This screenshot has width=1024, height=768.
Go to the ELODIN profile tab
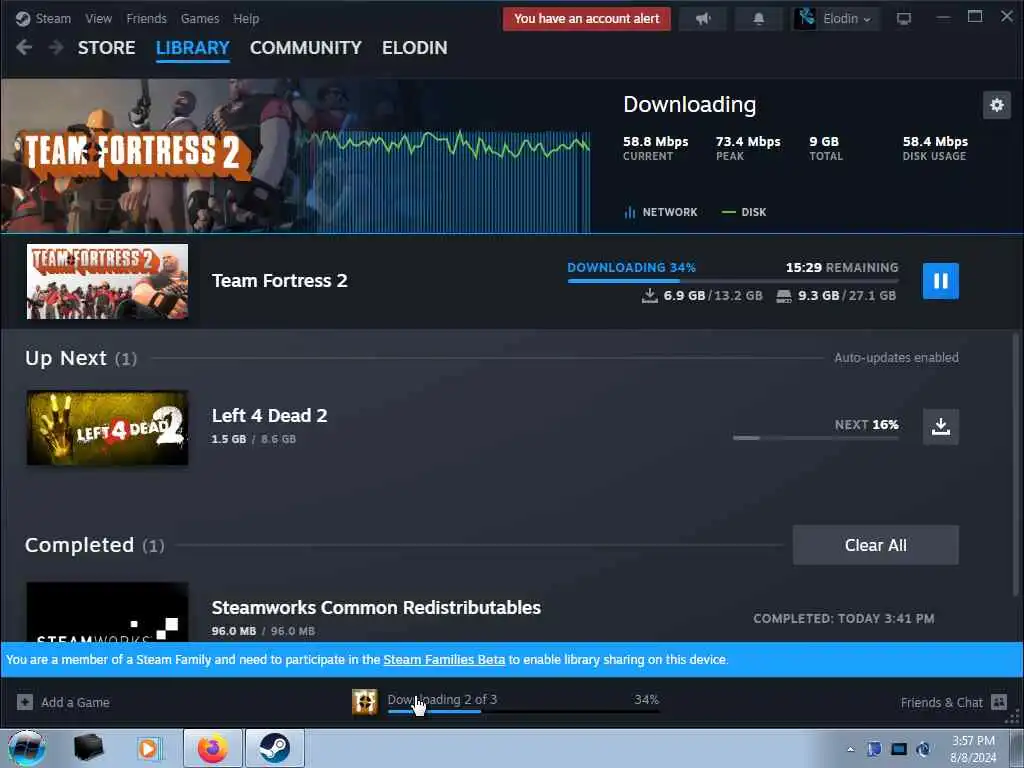click(415, 48)
